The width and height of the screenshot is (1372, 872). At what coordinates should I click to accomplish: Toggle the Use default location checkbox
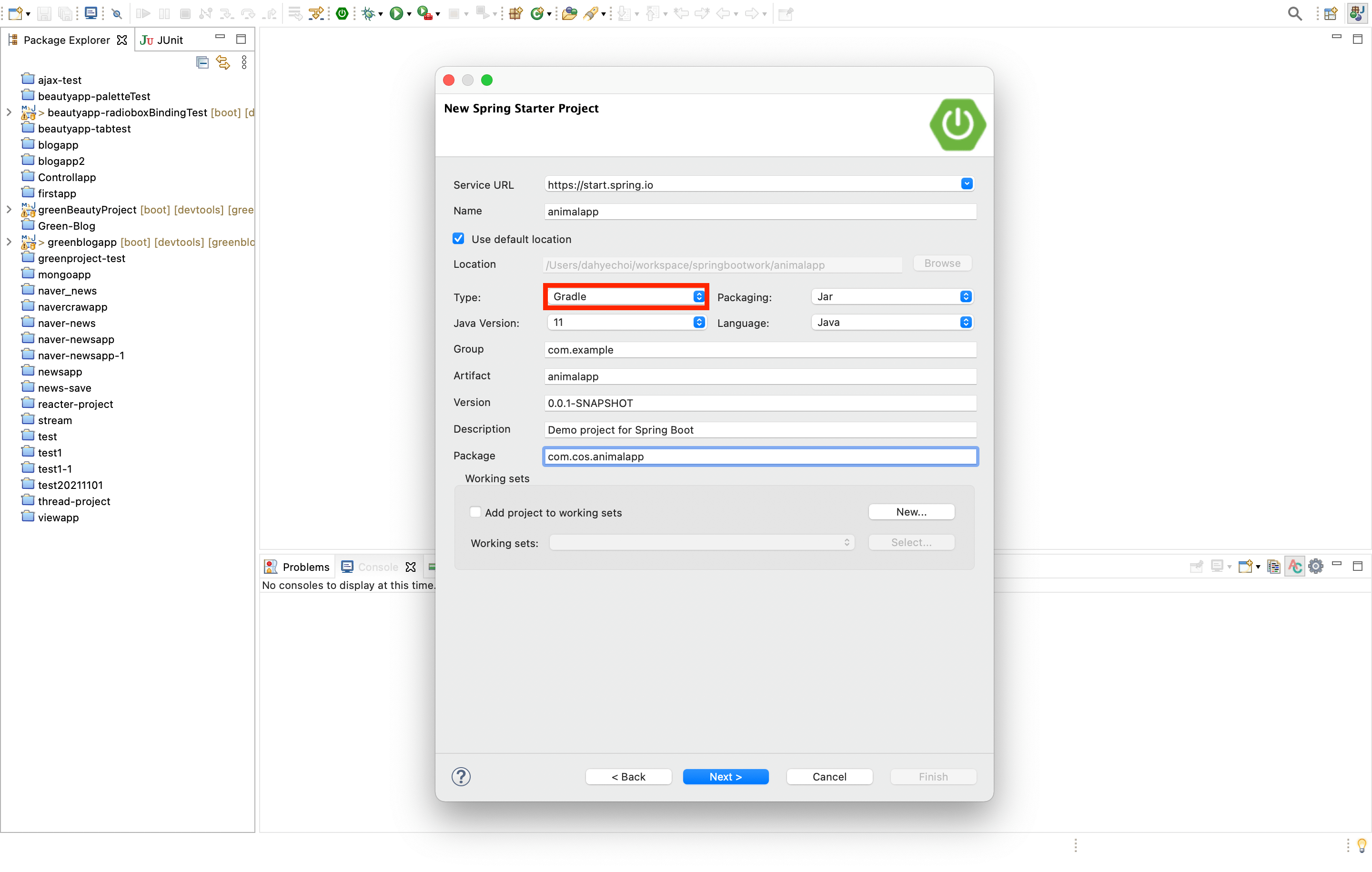459,239
